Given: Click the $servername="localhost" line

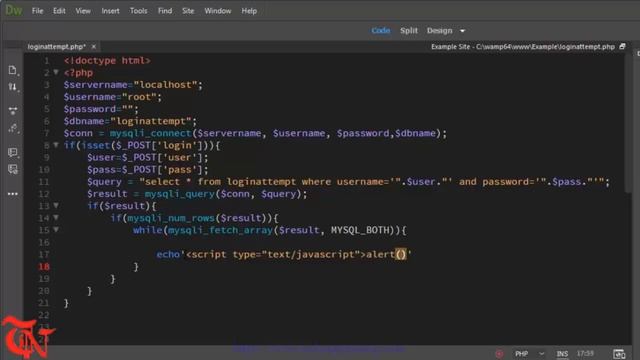Looking at the screenshot, I should (x=133, y=85).
